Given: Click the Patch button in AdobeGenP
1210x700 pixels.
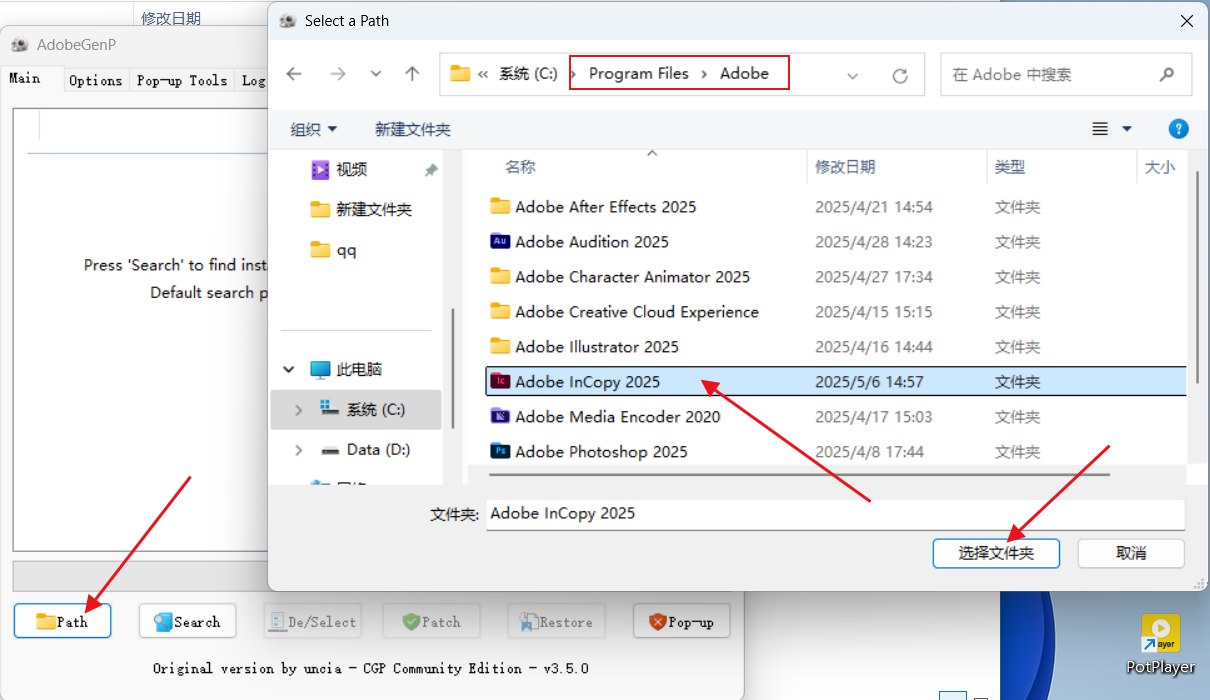Looking at the screenshot, I should [432, 621].
